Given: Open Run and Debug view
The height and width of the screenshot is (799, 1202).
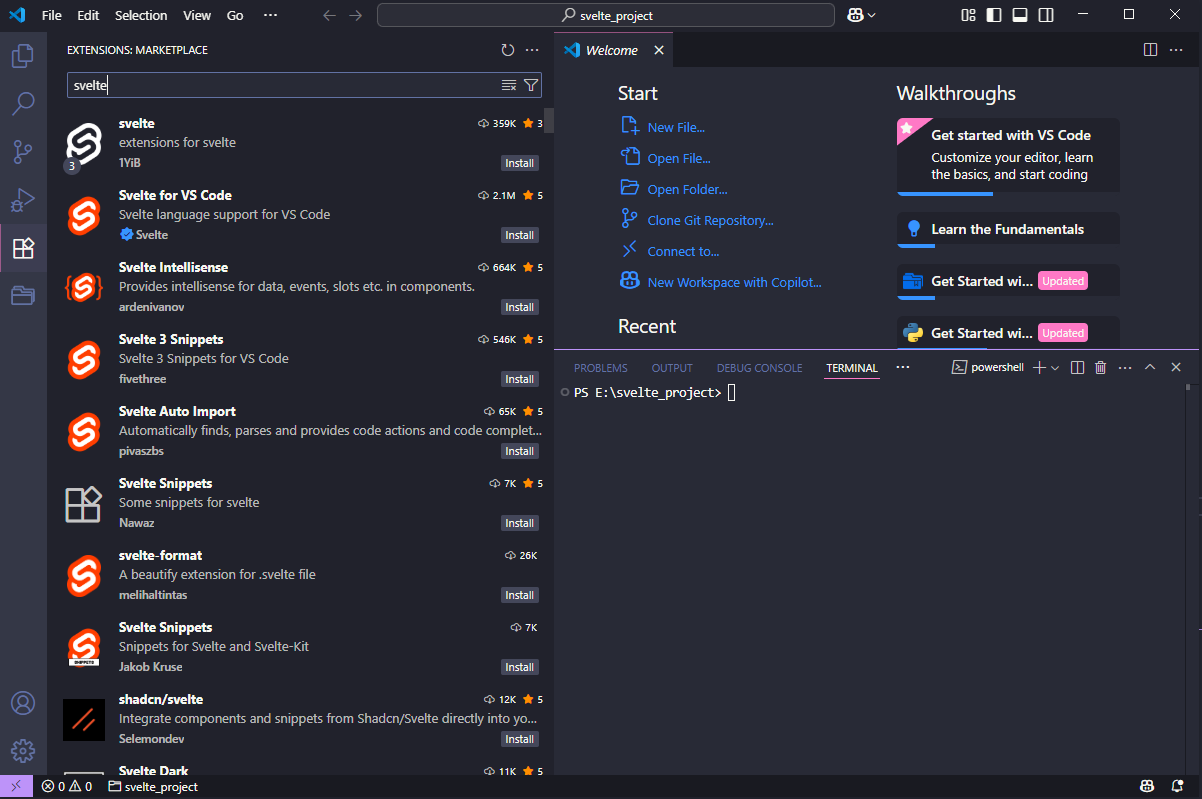Looking at the screenshot, I should click(x=23, y=200).
